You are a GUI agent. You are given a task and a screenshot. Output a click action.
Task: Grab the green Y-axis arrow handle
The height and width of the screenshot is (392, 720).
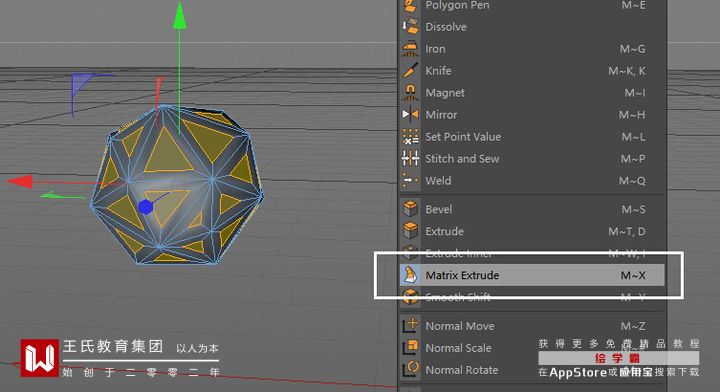[180, 16]
